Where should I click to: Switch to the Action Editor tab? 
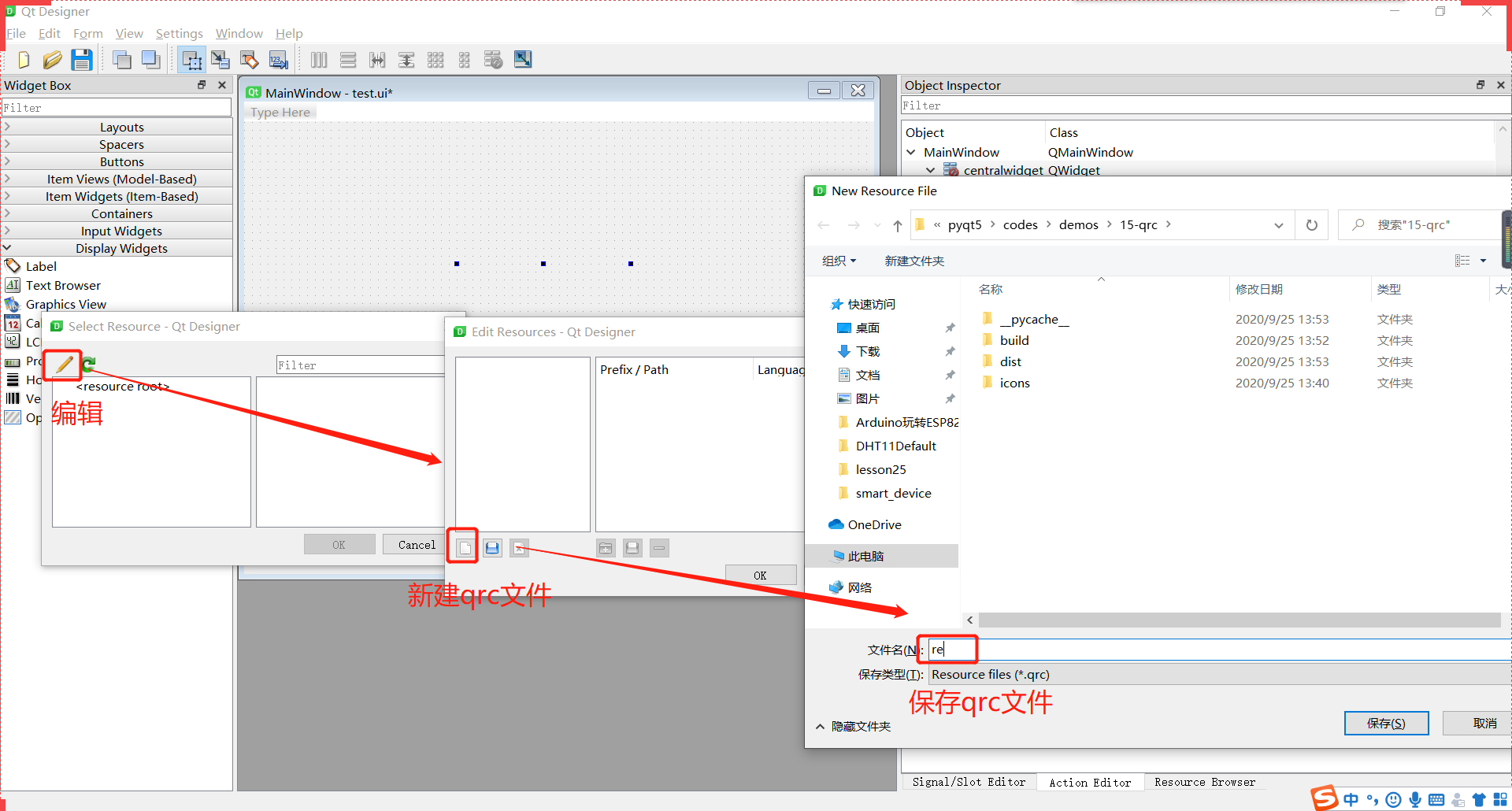click(x=1091, y=781)
